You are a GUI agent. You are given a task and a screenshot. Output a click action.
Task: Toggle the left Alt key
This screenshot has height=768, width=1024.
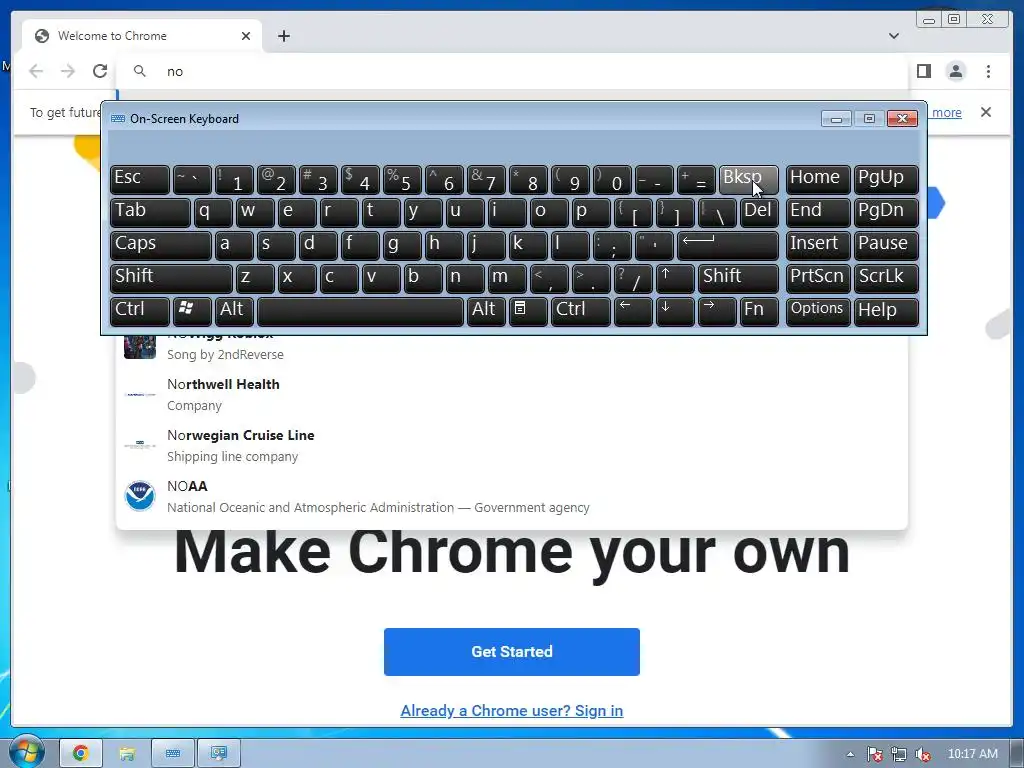234,312
